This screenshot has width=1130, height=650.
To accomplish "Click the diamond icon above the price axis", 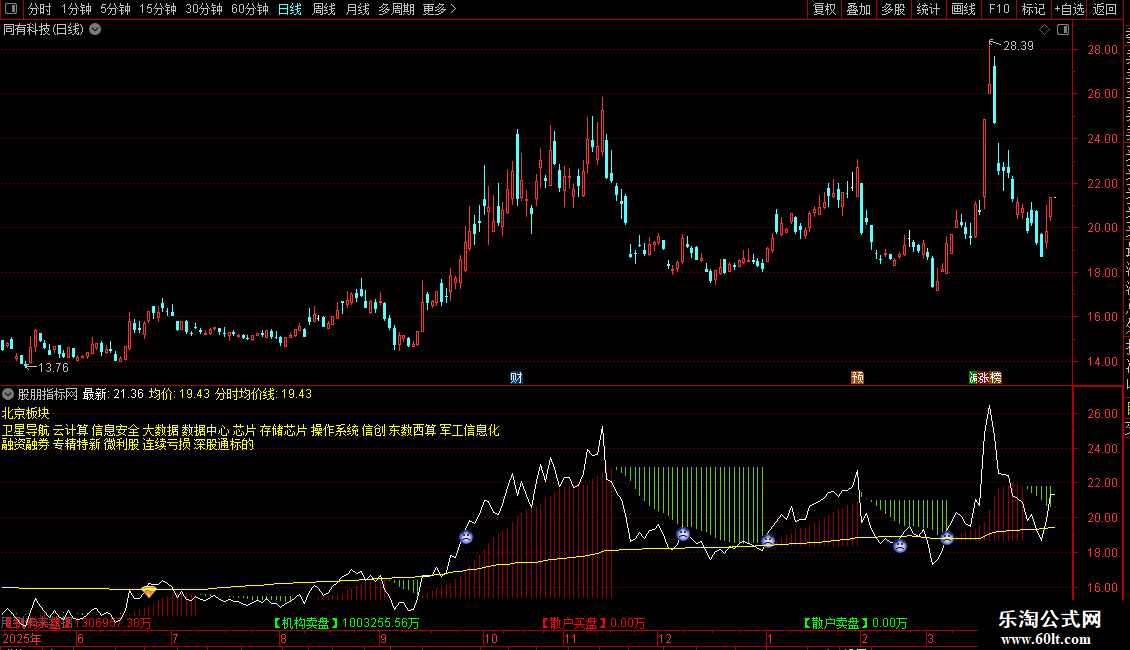I will pos(1044,30).
